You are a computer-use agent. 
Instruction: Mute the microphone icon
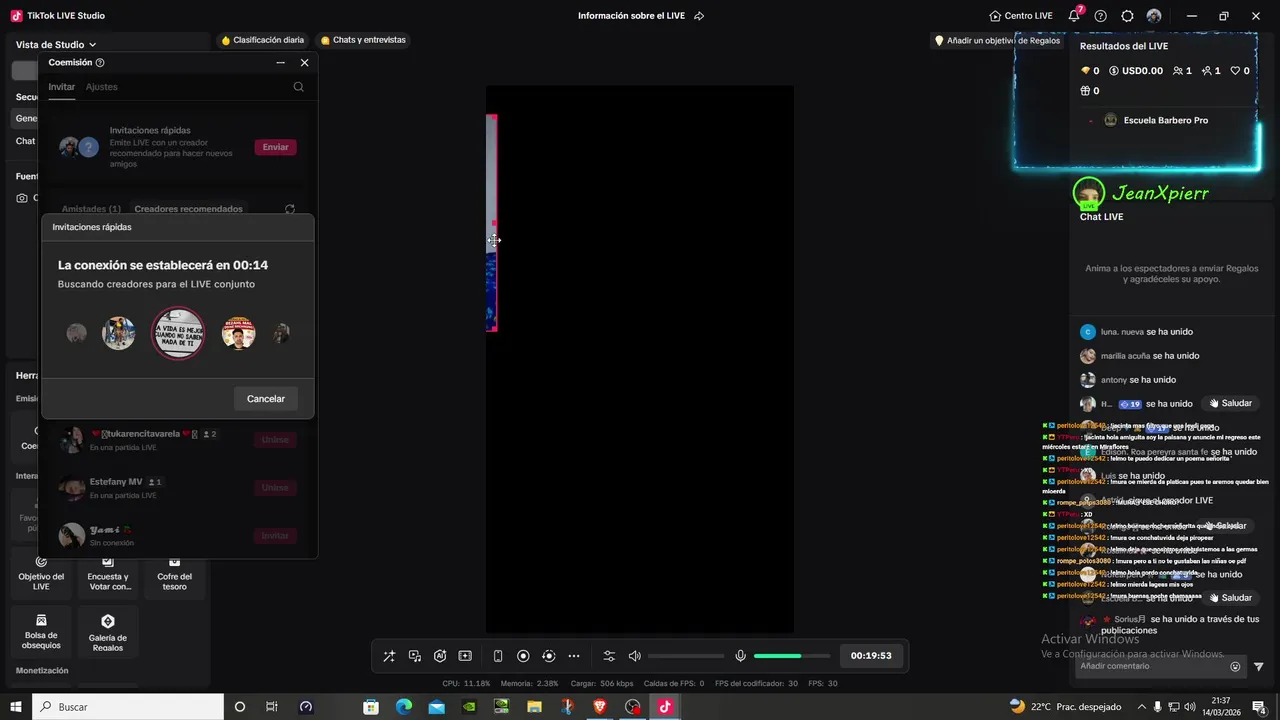(x=740, y=656)
